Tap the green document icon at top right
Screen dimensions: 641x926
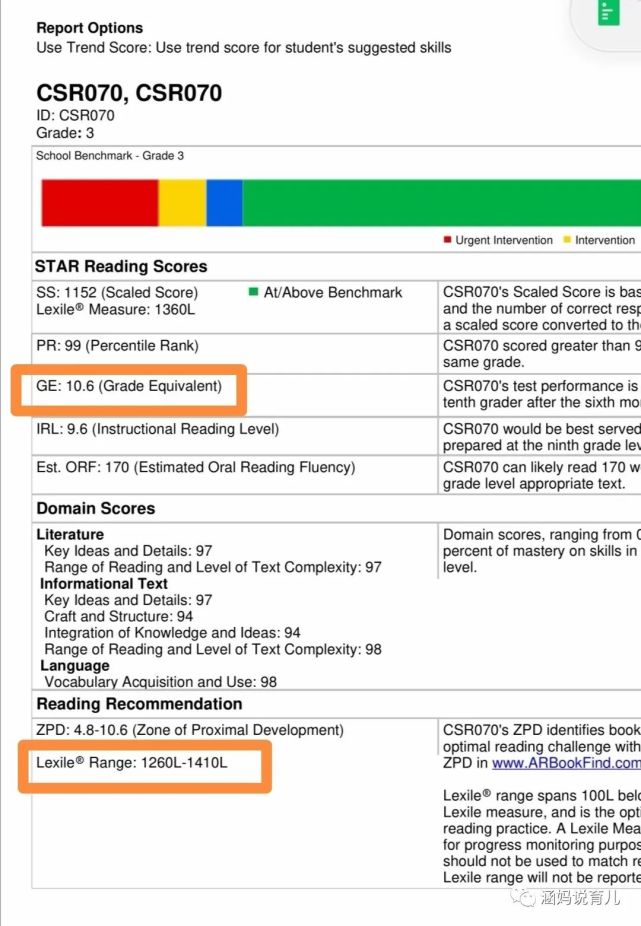[x=609, y=13]
